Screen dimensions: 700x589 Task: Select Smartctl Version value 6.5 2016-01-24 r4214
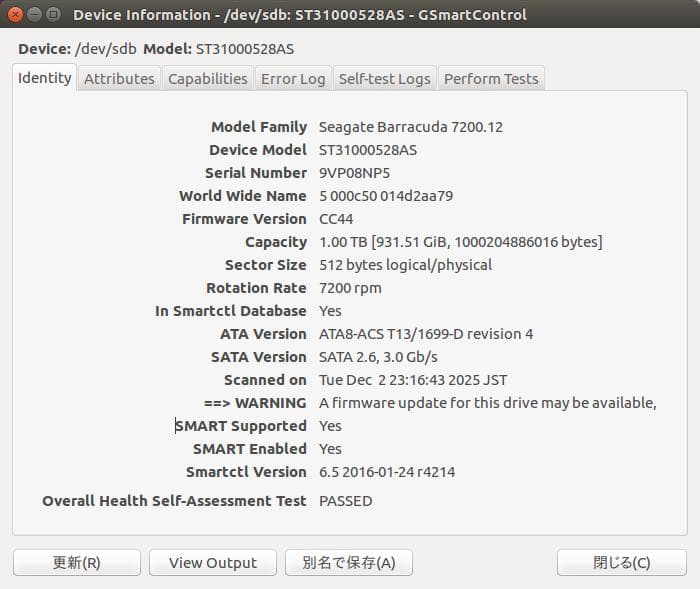387,472
